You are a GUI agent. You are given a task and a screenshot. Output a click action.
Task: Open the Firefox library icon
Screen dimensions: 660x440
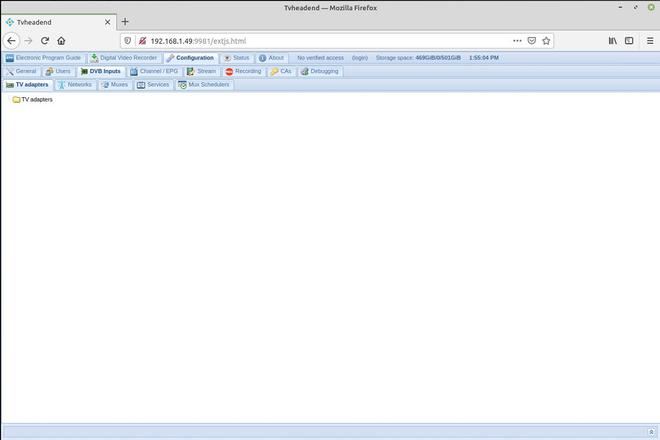[x=613, y=41]
